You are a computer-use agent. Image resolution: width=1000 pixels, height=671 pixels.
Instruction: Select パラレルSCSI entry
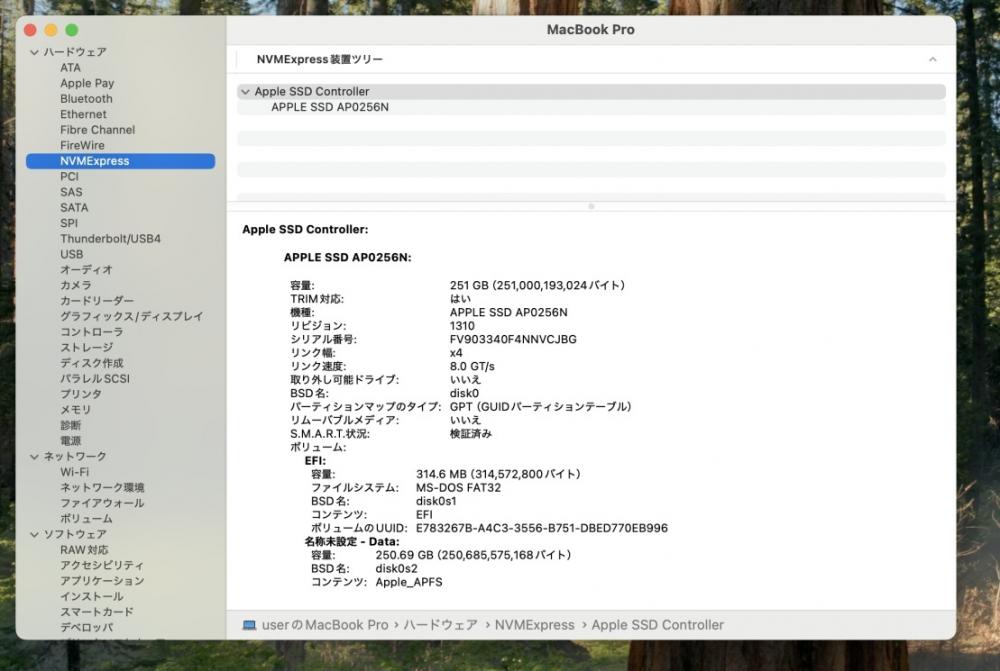(x=94, y=378)
